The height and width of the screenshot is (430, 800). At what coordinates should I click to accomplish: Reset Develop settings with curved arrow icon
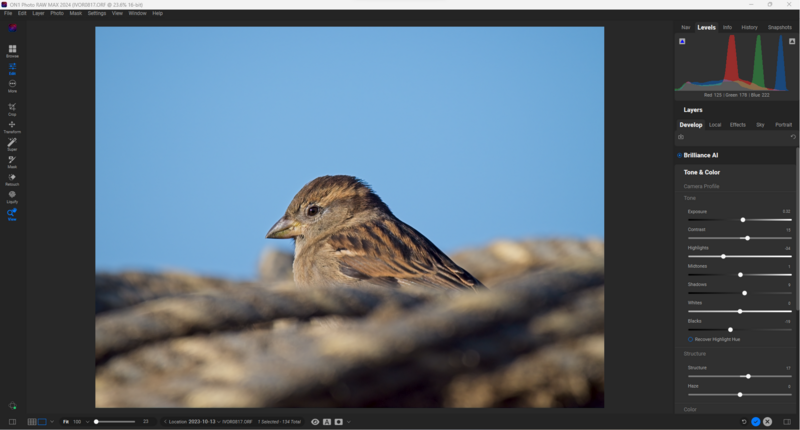coord(793,137)
